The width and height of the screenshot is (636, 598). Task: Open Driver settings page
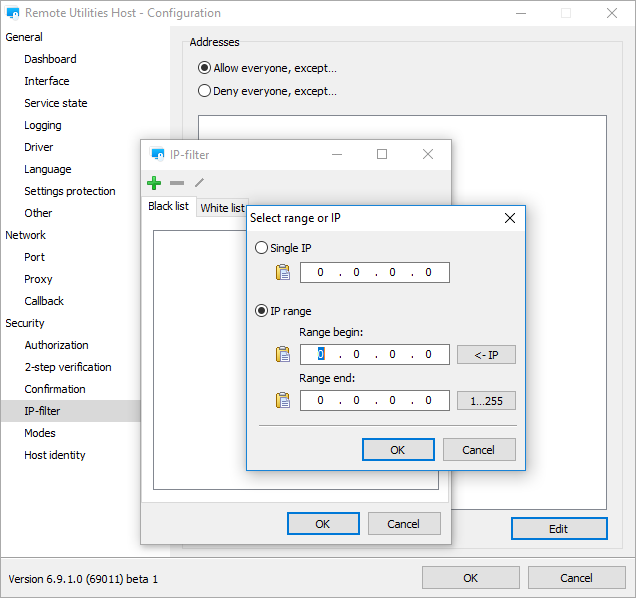point(39,147)
